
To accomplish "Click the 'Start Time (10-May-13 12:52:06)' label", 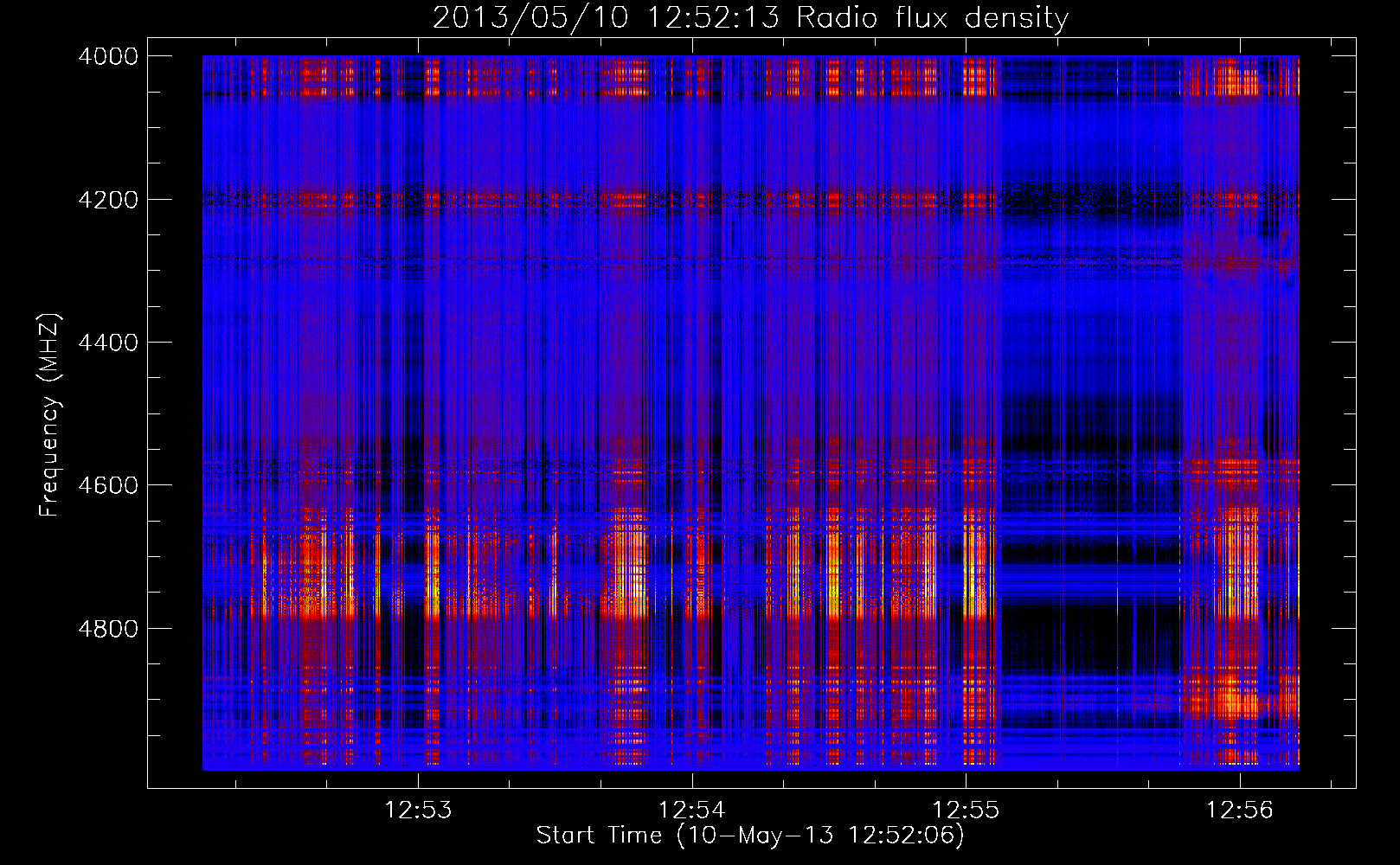I will [x=750, y=836].
